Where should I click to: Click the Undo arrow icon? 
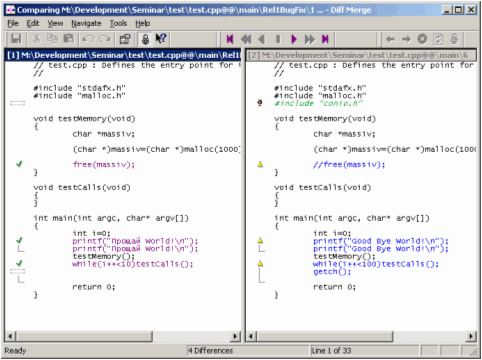click(x=88, y=39)
